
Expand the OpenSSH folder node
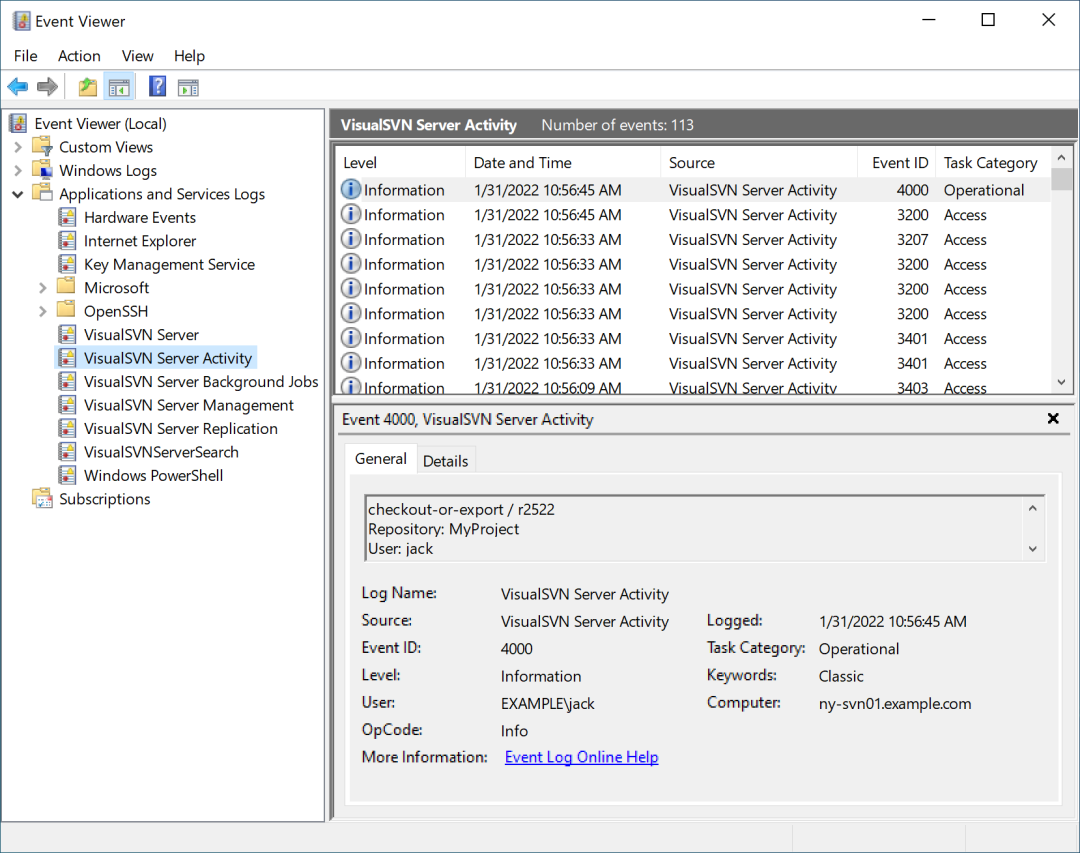pyautogui.click(x=43, y=311)
